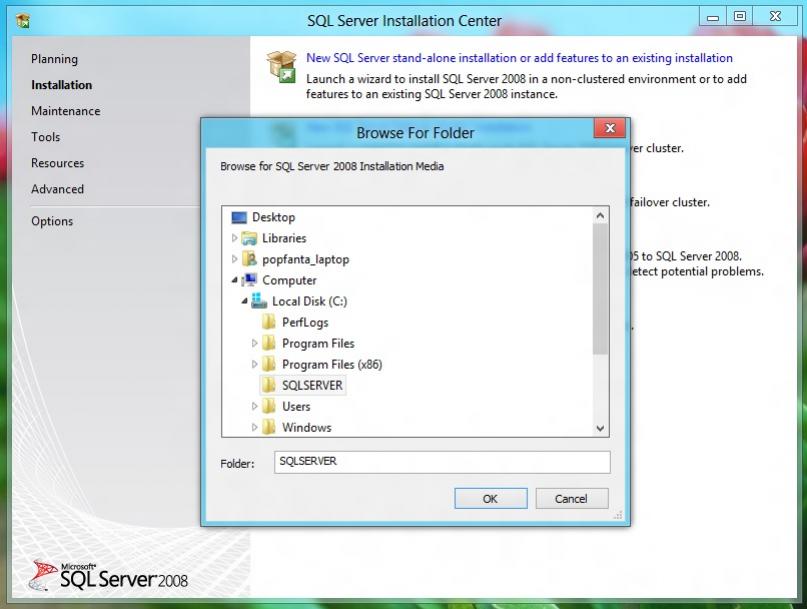Viewport: 807px width, 609px height.
Task: Expand the Program Files (x86) folder node
Action: [x=254, y=364]
